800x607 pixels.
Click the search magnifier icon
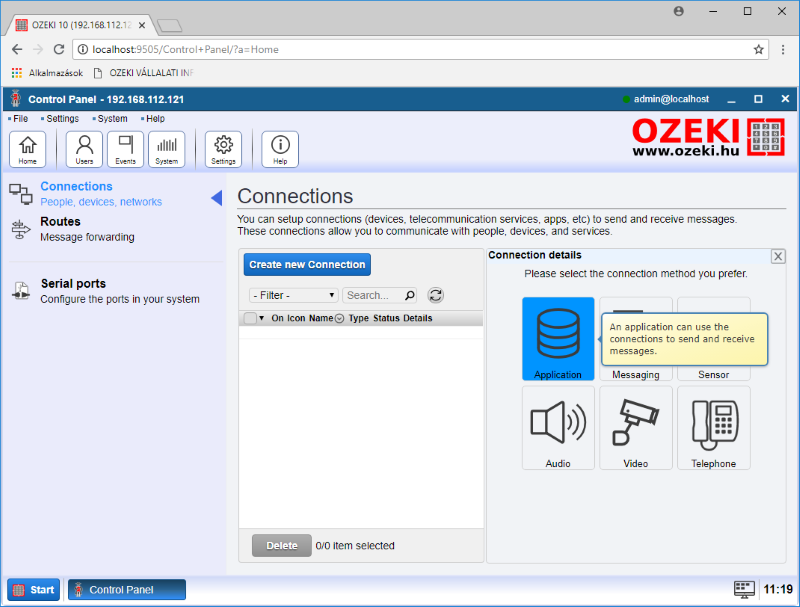click(x=409, y=295)
